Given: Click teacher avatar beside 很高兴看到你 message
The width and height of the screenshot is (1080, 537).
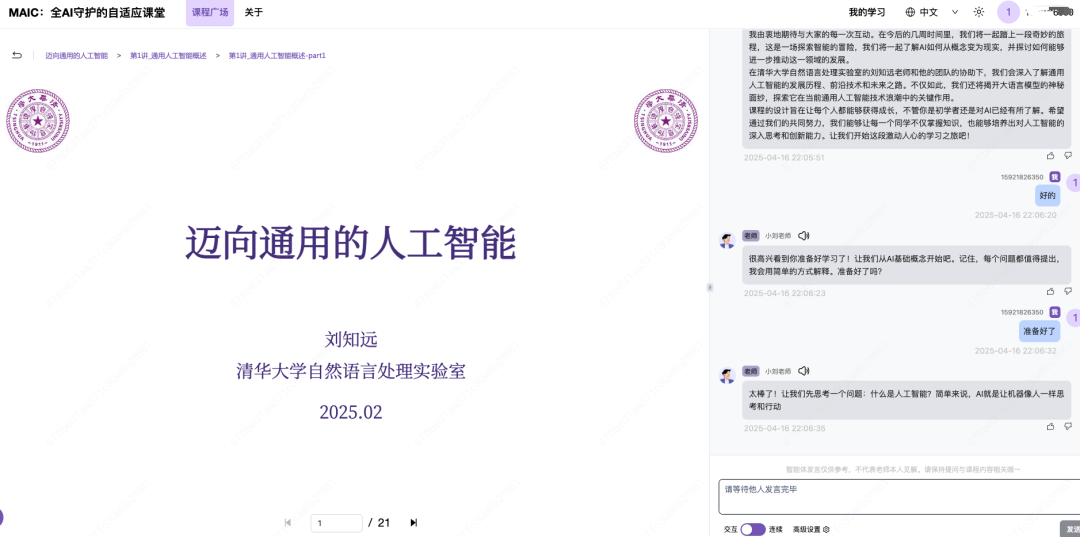Looking at the screenshot, I should (727, 241).
